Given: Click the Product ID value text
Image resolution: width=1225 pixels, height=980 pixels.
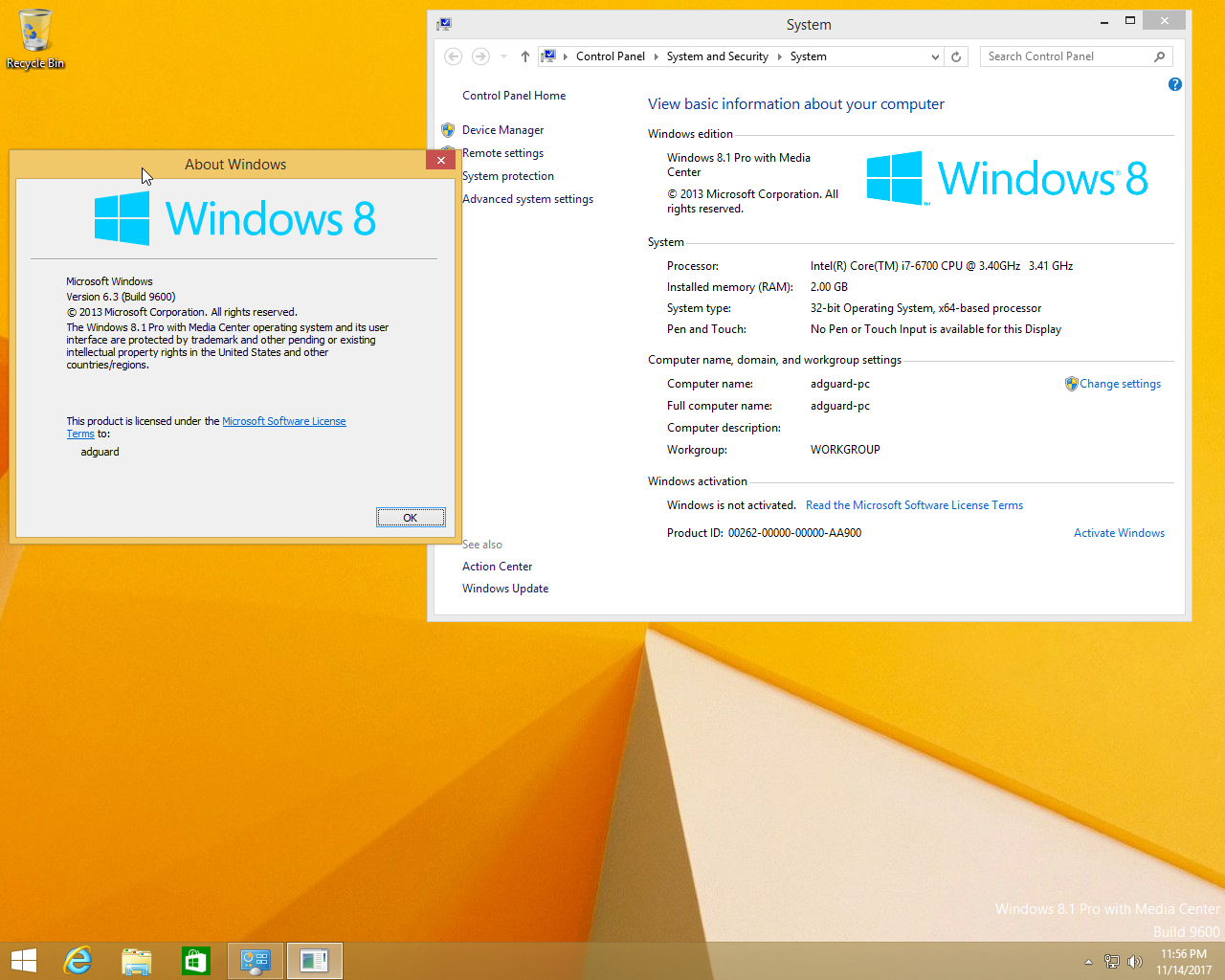Looking at the screenshot, I should (x=794, y=533).
